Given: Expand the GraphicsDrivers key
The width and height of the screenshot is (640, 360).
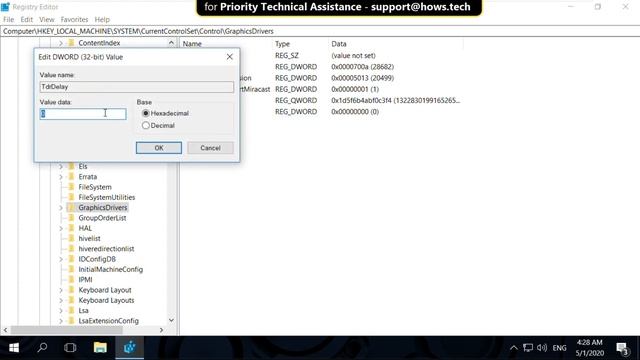Looking at the screenshot, I should [61, 208].
